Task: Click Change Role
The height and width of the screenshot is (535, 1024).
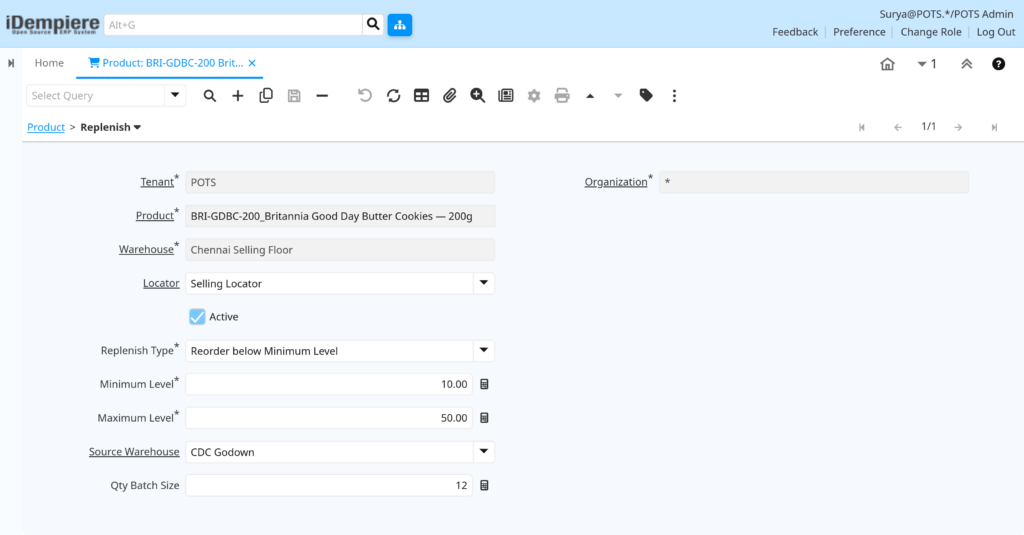Action: click(931, 32)
